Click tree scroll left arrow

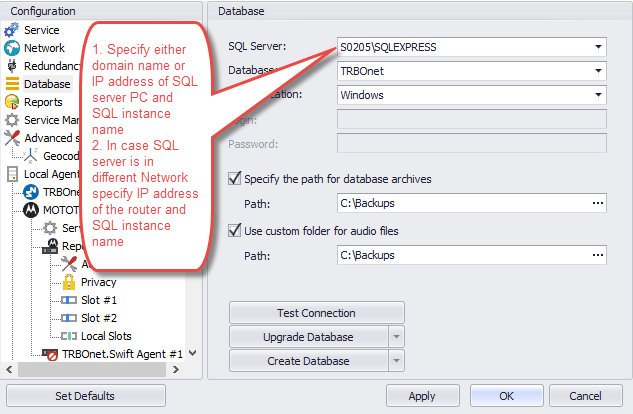(x=10, y=369)
